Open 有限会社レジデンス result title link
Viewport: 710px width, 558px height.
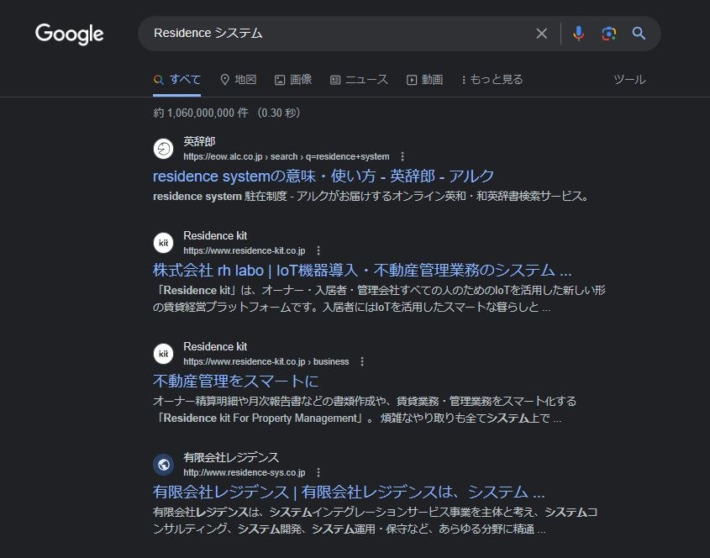pos(349,492)
